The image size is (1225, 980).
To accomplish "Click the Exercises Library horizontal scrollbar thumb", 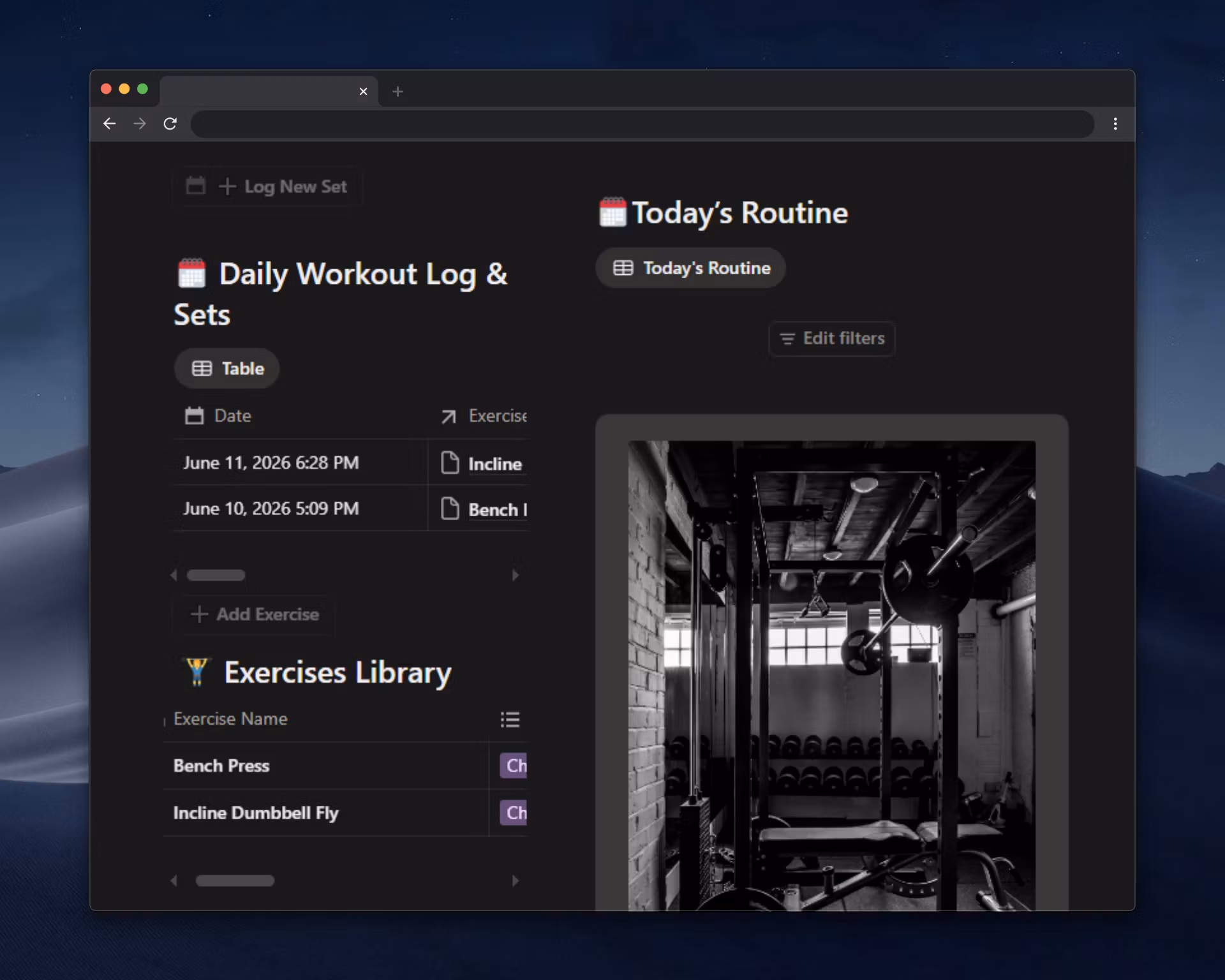I will [x=235, y=881].
